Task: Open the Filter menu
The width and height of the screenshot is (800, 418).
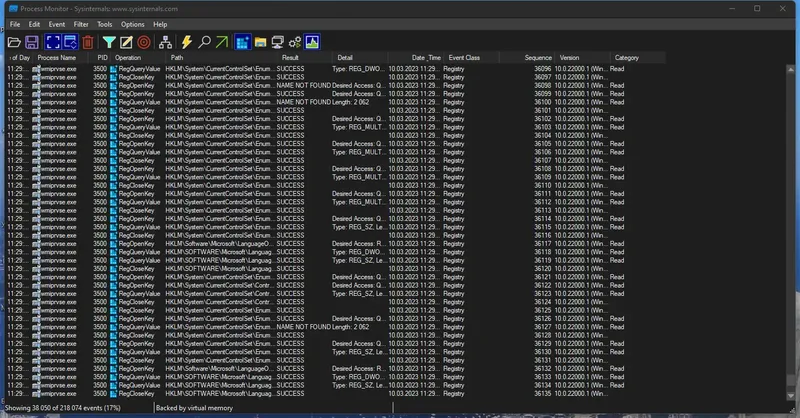Action: click(x=81, y=24)
